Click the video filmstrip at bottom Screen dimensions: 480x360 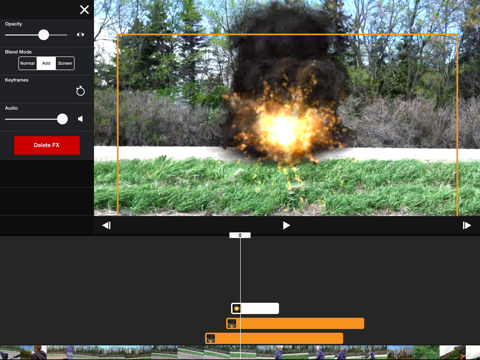[240, 352]
